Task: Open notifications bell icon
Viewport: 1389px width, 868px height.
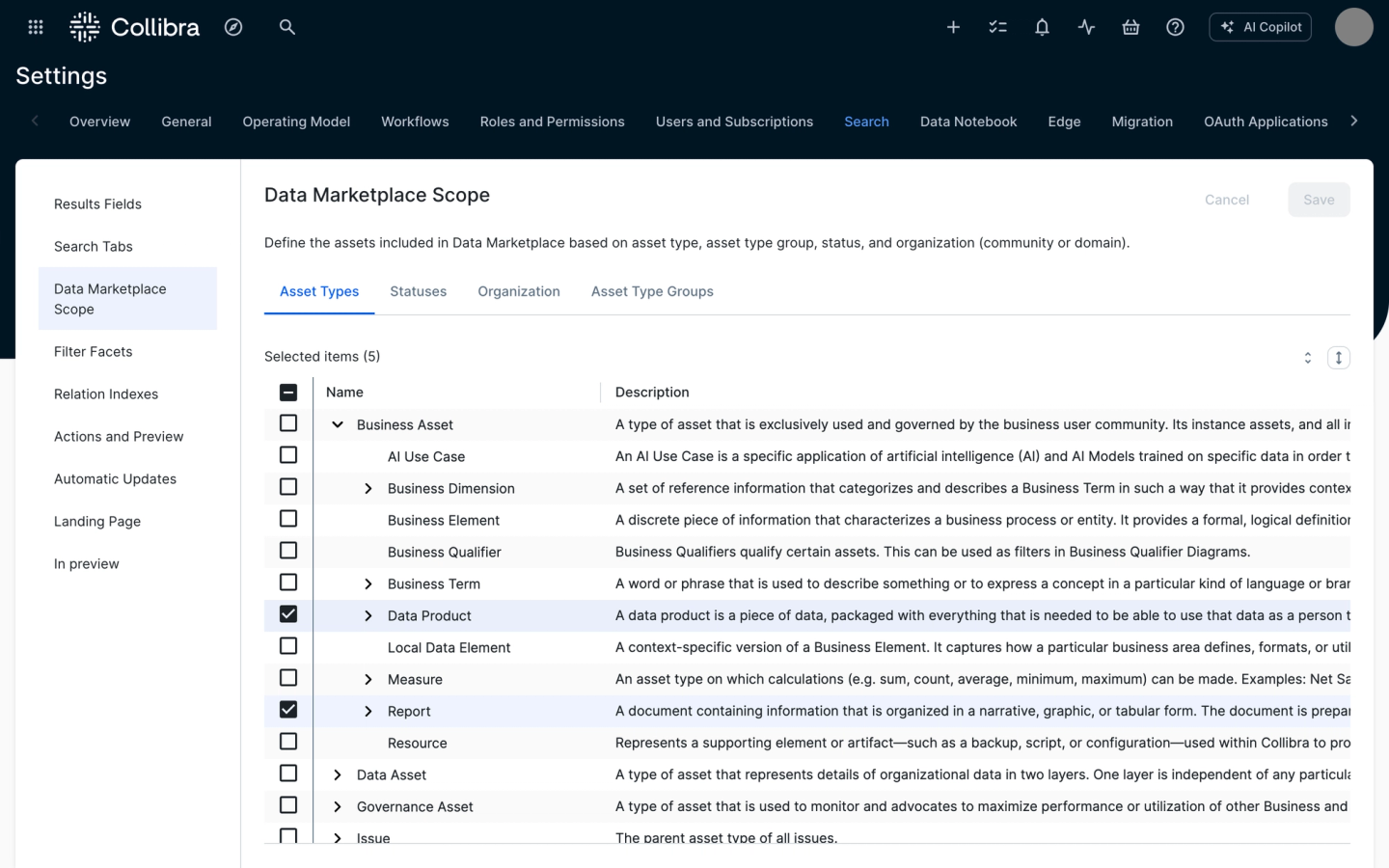Action: click(x=1042, y=27)
